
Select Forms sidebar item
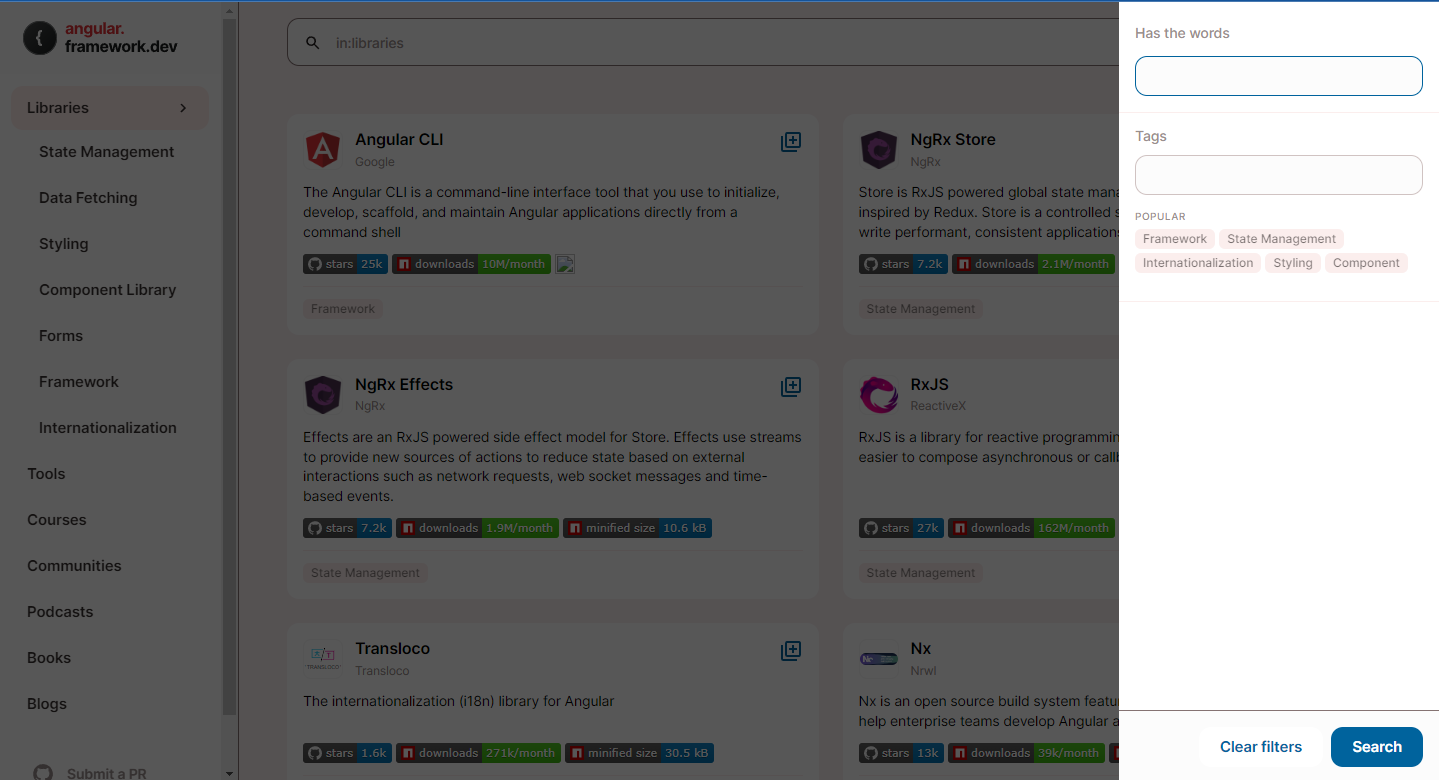click(x=61, y=336)
